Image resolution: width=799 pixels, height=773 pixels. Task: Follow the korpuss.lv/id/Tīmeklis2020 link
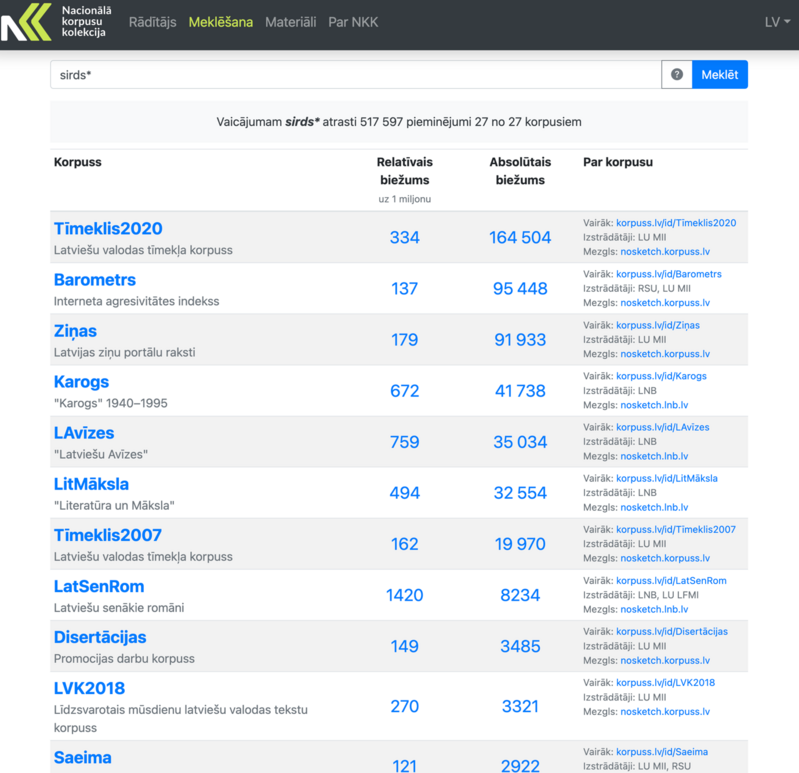tap(676, 223)
